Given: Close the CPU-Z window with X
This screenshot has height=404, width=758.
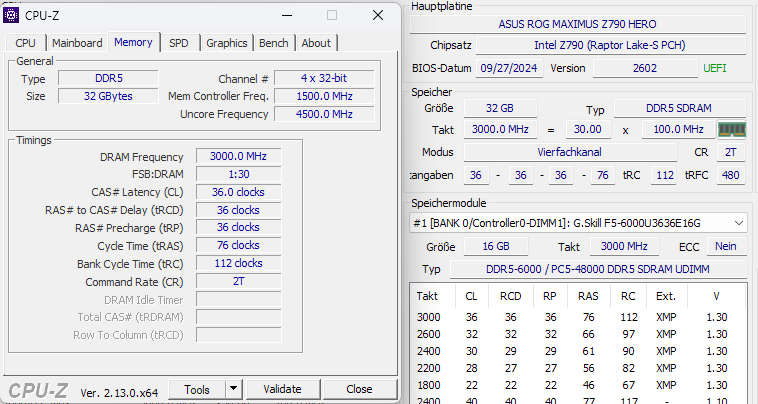Looking at the screenshot, I should click(378, 15).
